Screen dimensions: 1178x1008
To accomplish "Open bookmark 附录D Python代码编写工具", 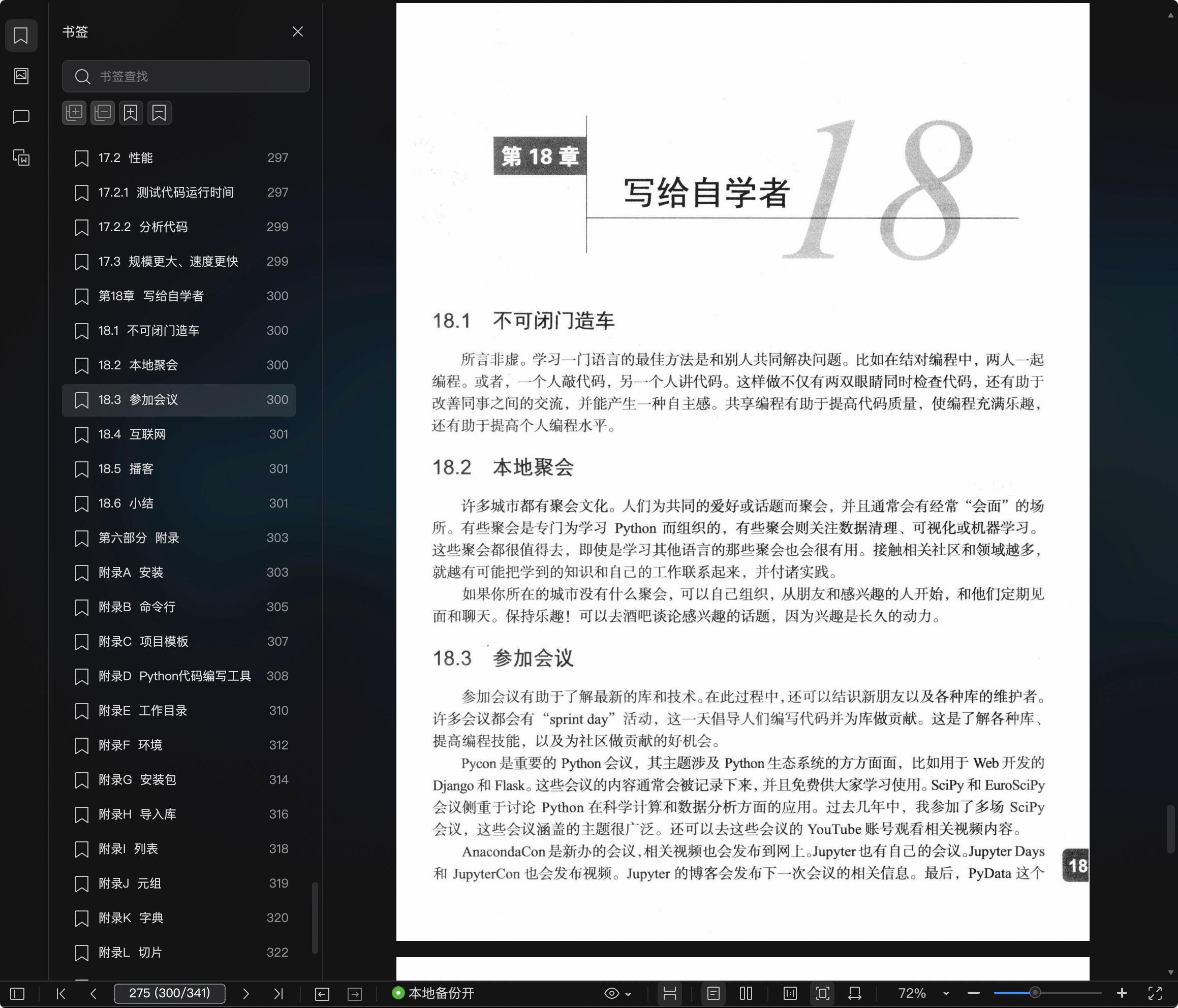I will [x=178, y=676].
